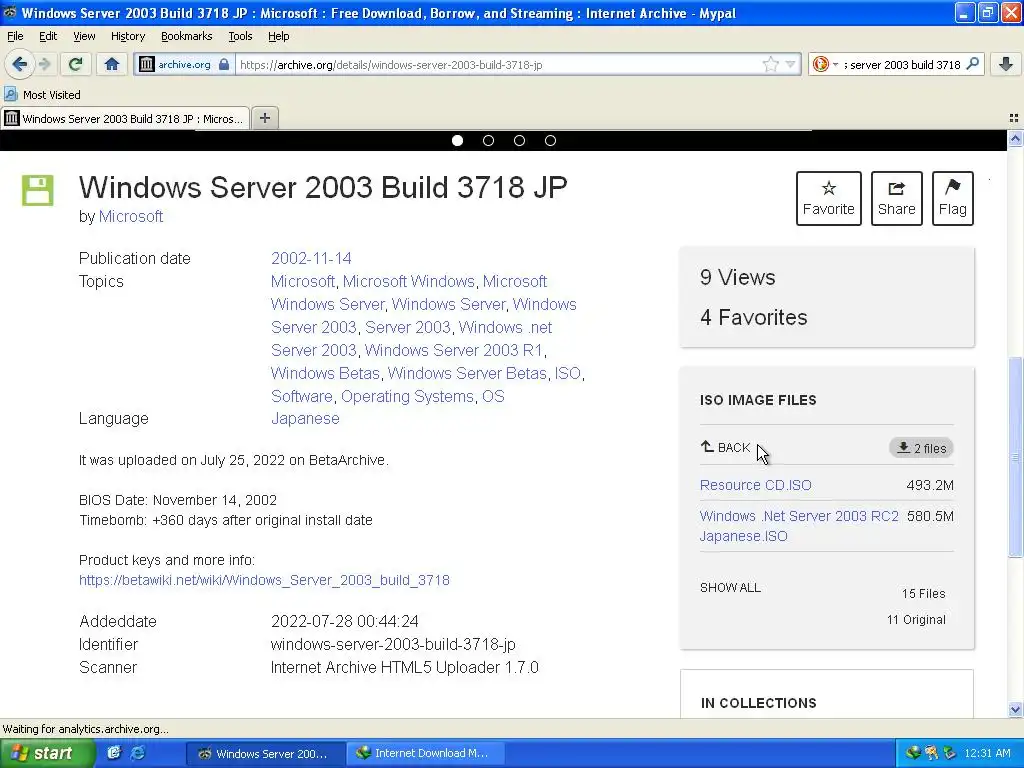
Task: Select the fourth carousel dot
Action: pyautogui.click(x=551, y=140)
